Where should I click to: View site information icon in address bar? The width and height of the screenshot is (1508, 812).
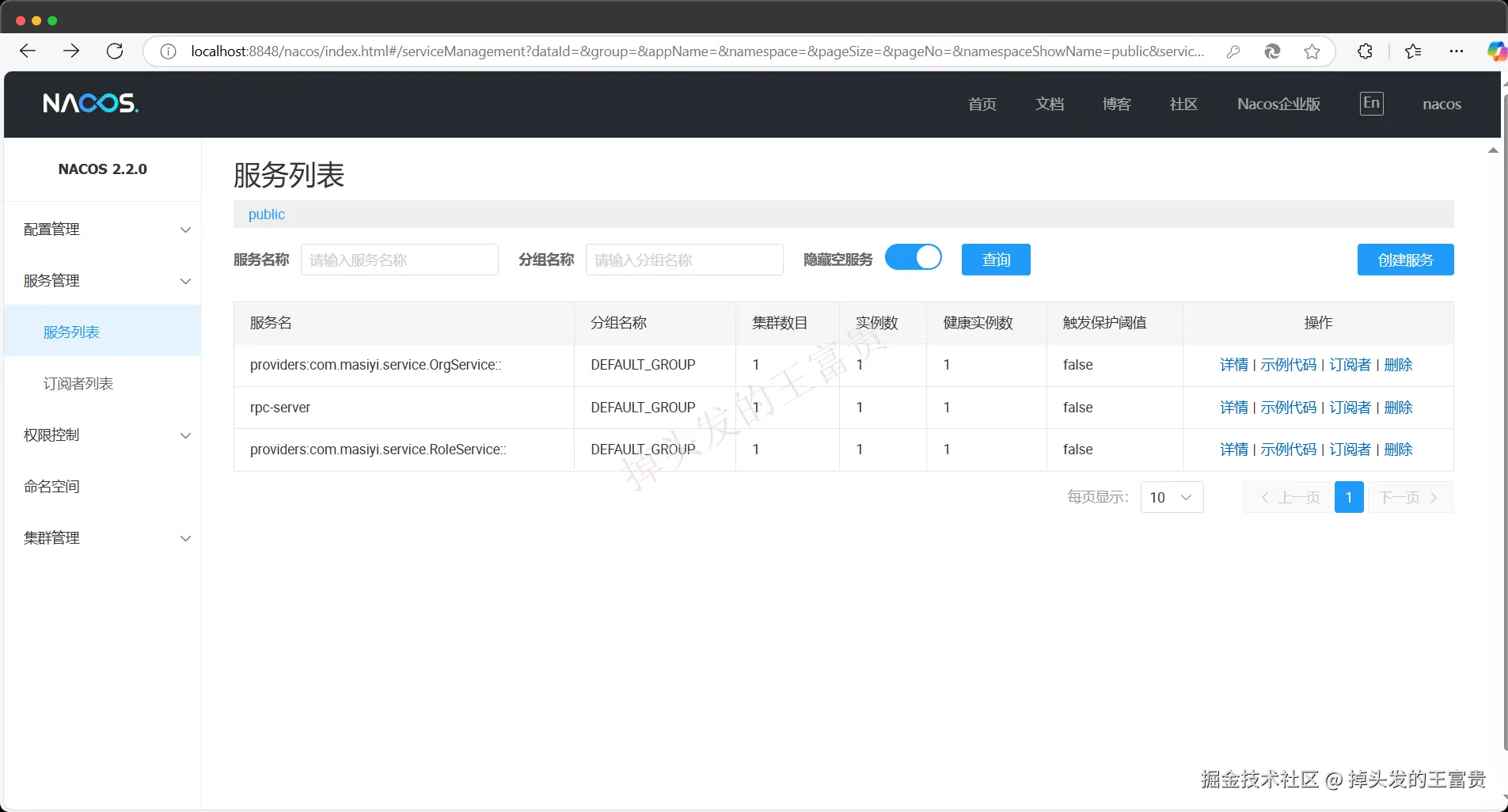point(168,51)
